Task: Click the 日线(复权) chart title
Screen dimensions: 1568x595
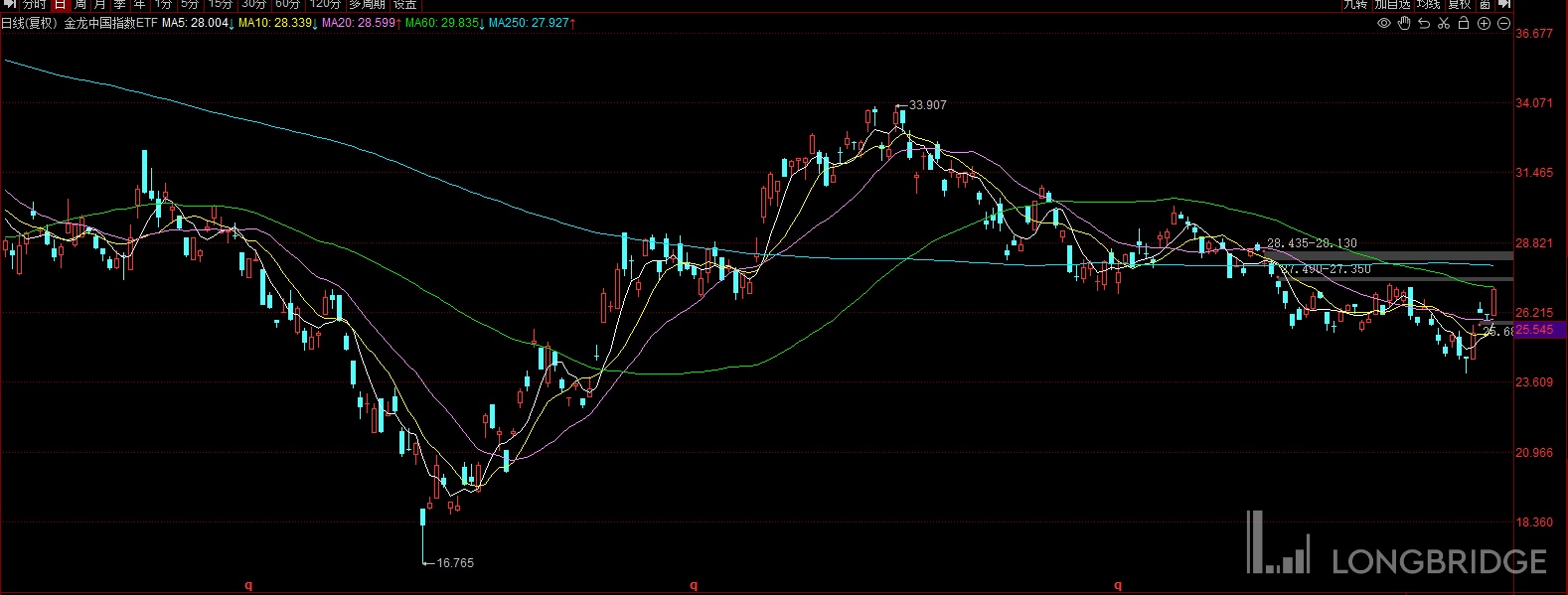Action: (28, 23)
